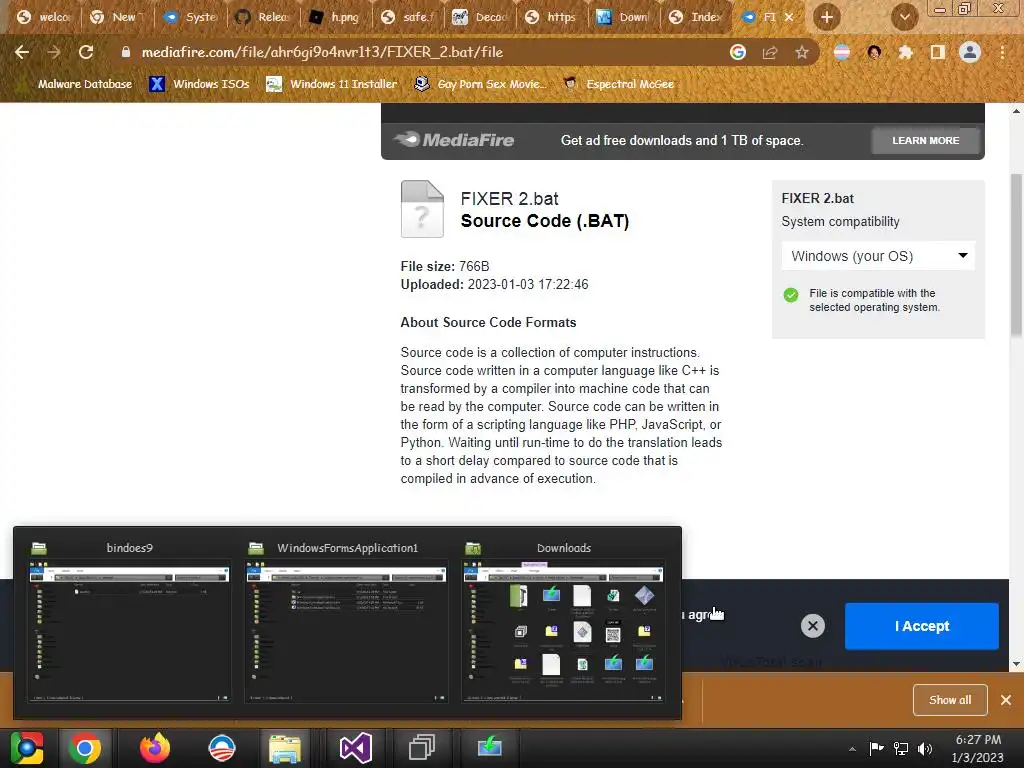This screenshot has height=768, width=1024.
Task: Open the blue striped globe taskbar app
Action: tap(221, 748)
